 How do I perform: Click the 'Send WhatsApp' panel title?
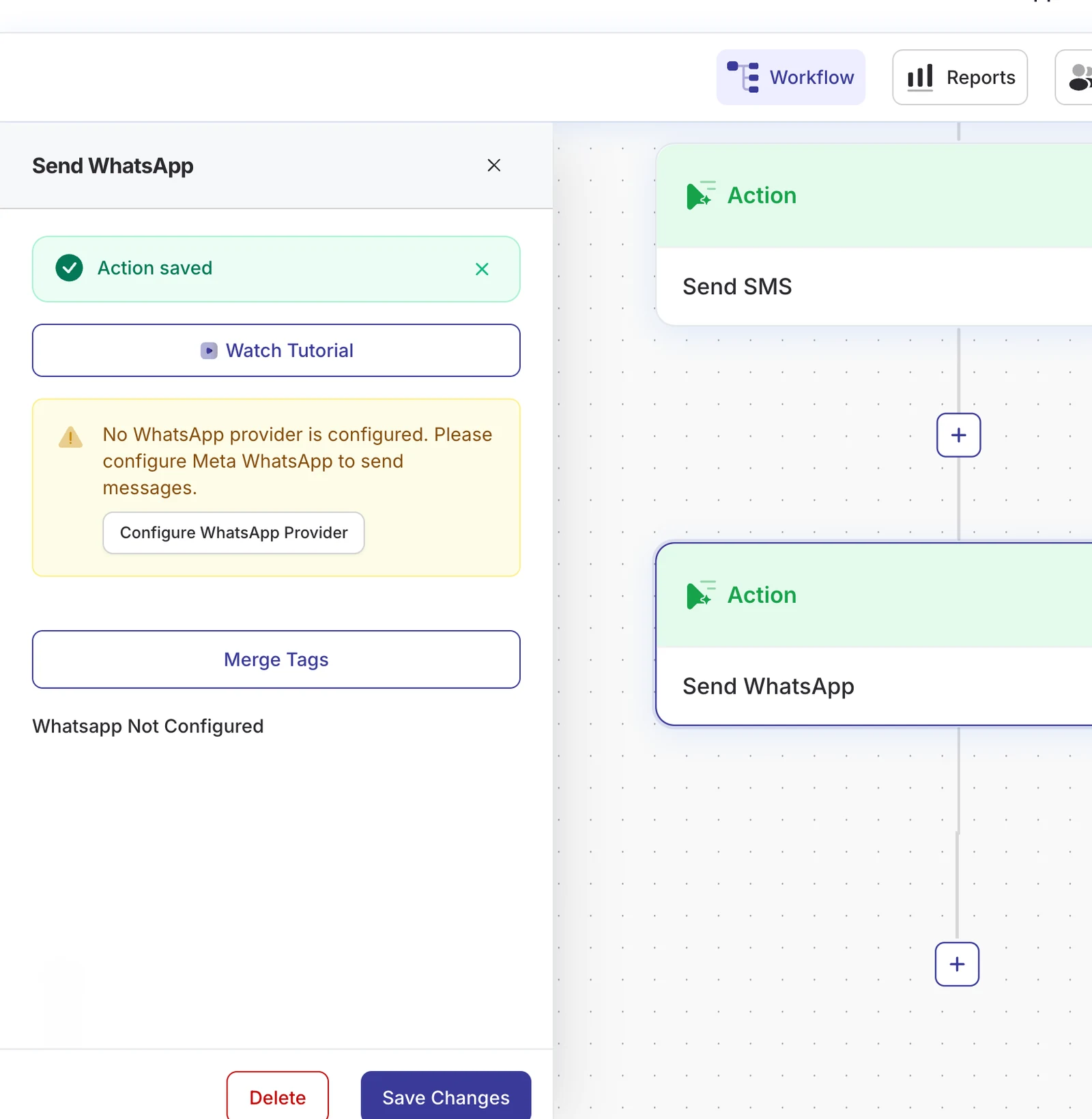[x=113, y=166]
